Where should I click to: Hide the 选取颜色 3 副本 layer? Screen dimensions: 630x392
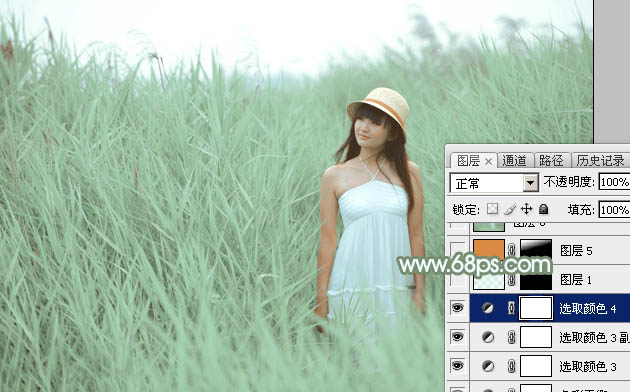pos(458,337)
